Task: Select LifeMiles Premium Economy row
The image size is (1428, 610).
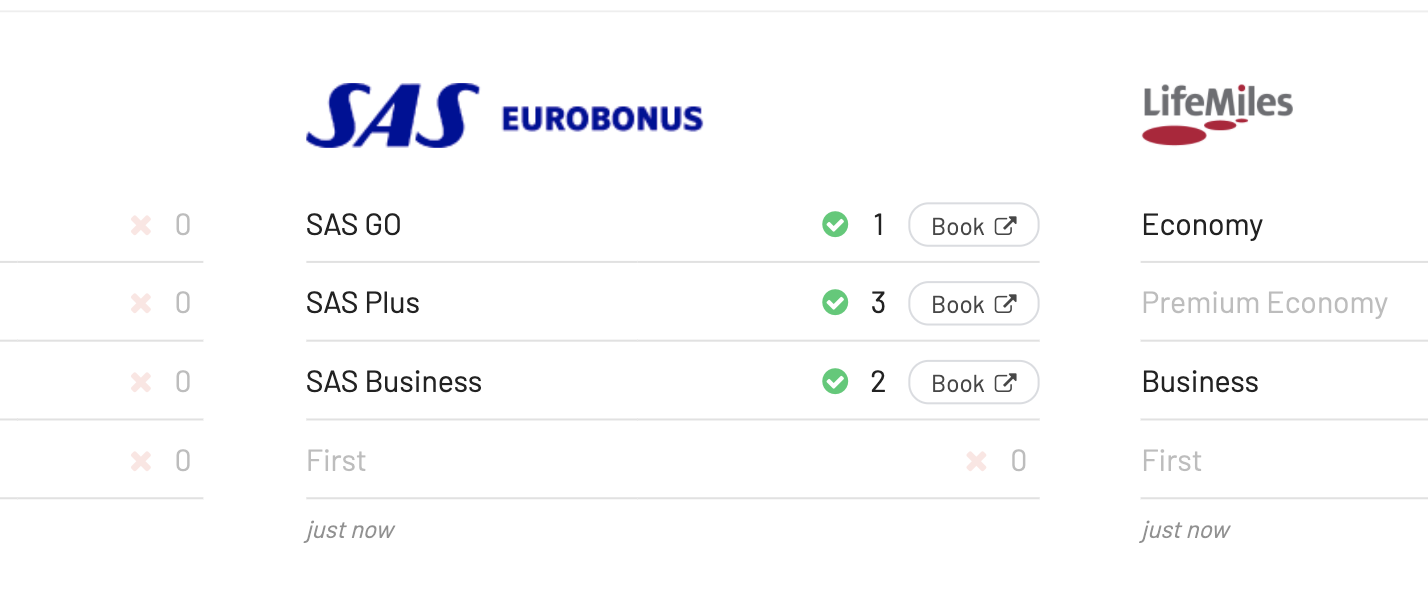Action: tap(1284, 303)
